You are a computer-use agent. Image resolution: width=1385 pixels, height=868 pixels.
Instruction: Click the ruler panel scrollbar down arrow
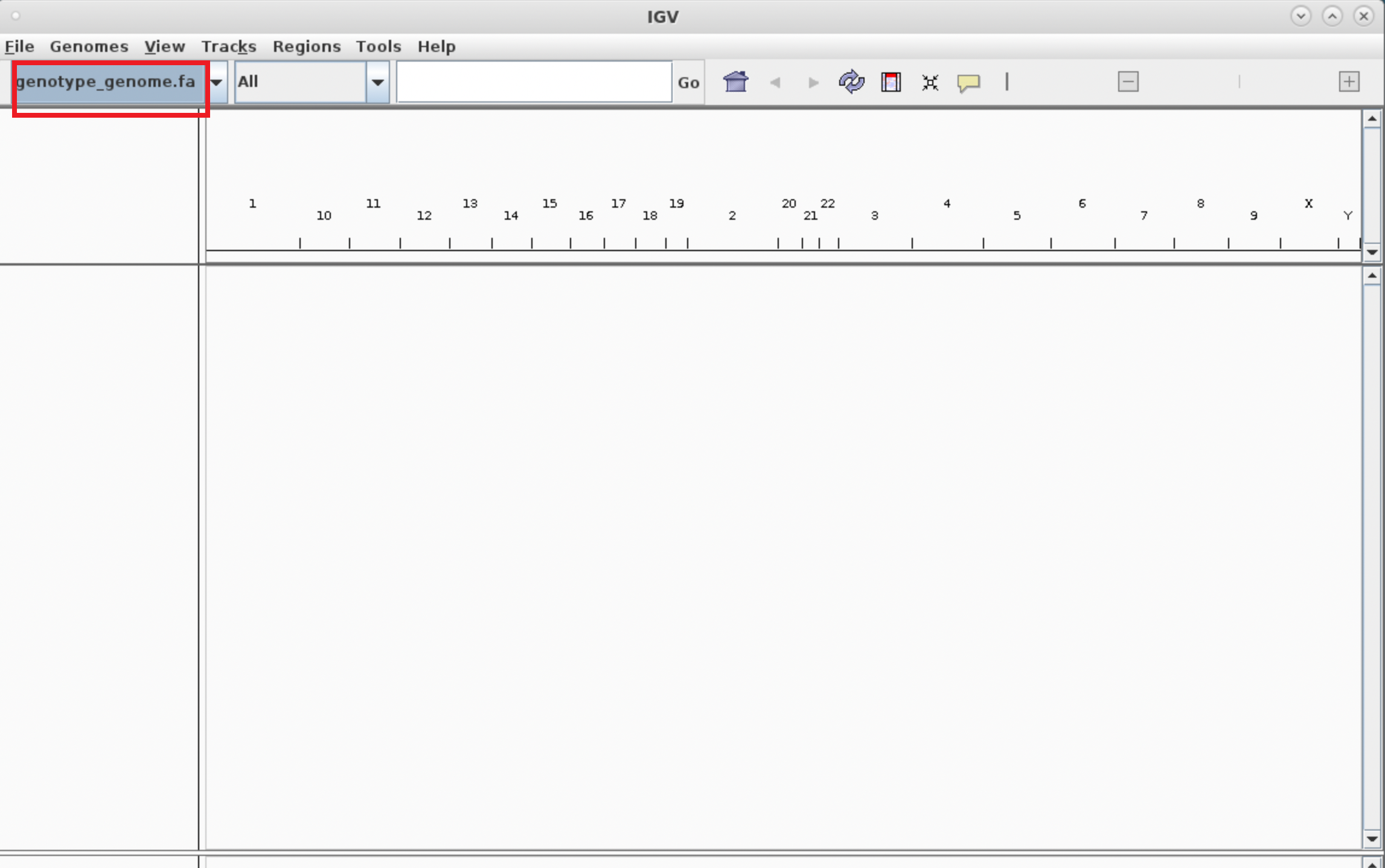1372,252
